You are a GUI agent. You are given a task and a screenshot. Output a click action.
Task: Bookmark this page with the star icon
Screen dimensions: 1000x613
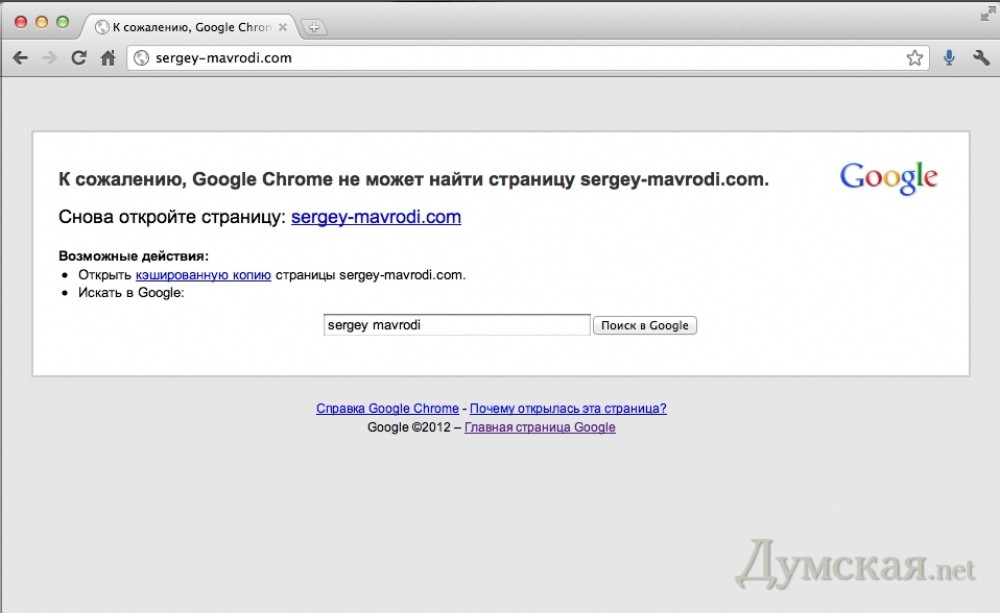[914, 58]
